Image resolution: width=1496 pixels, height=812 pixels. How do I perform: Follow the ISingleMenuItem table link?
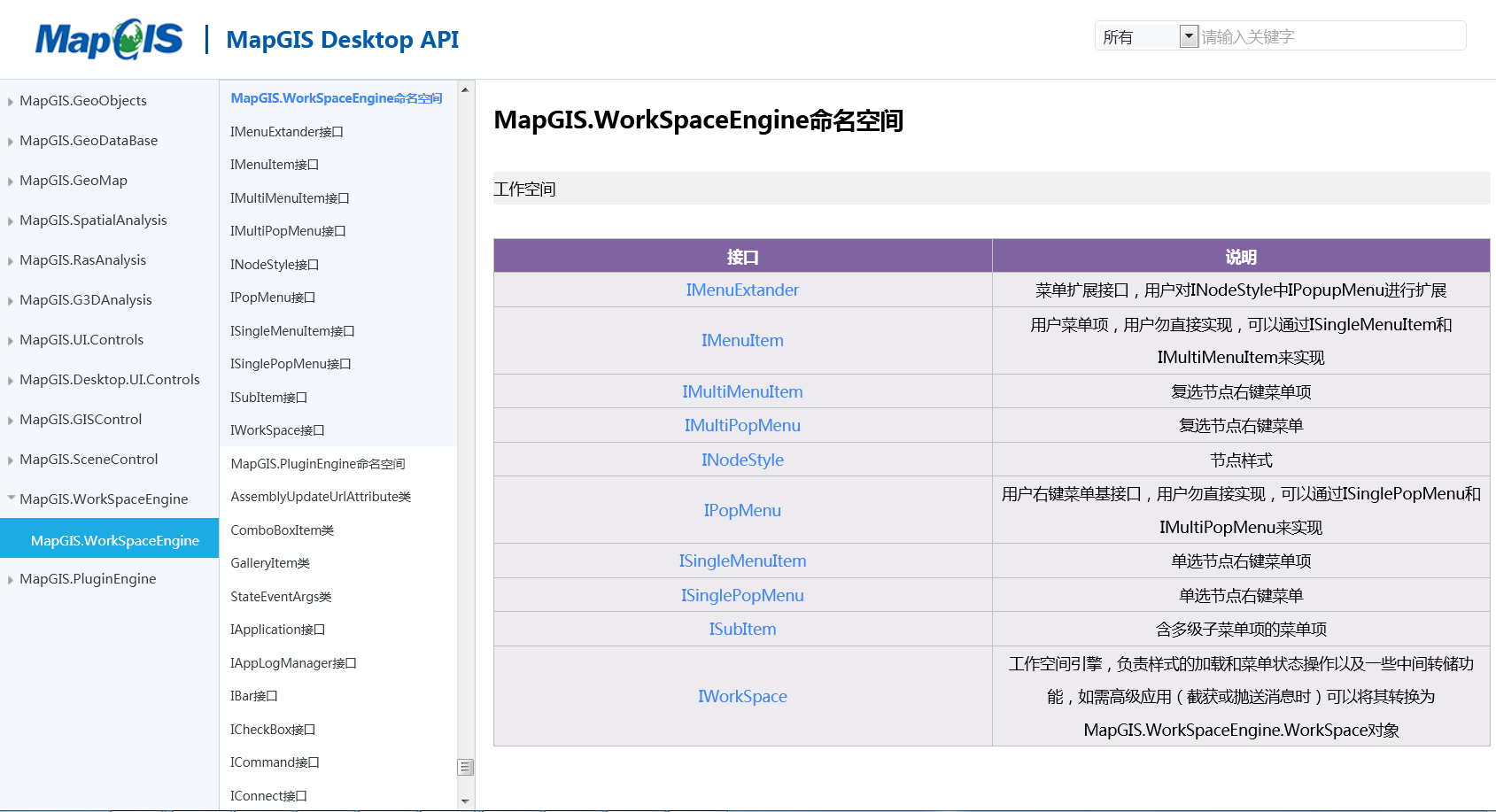pos(742,561)
